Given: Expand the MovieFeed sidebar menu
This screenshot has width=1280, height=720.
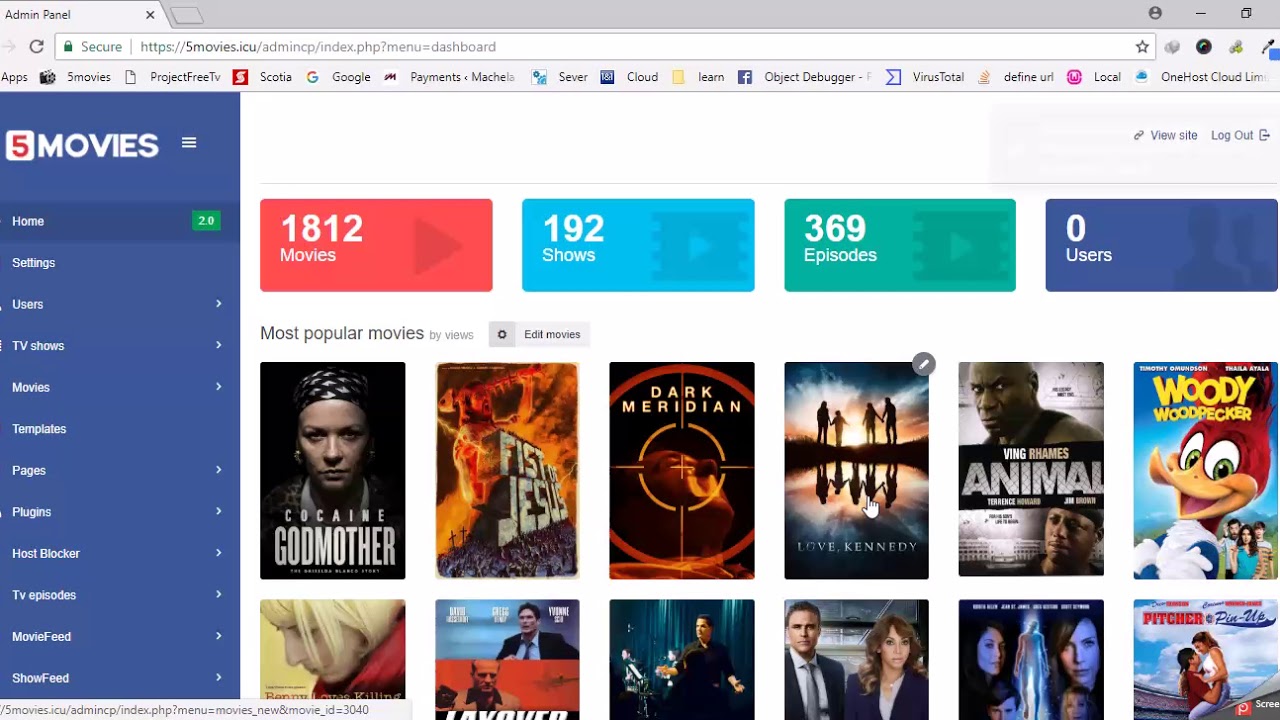Looking at the screenshot, I should click(x=120, y=636).
